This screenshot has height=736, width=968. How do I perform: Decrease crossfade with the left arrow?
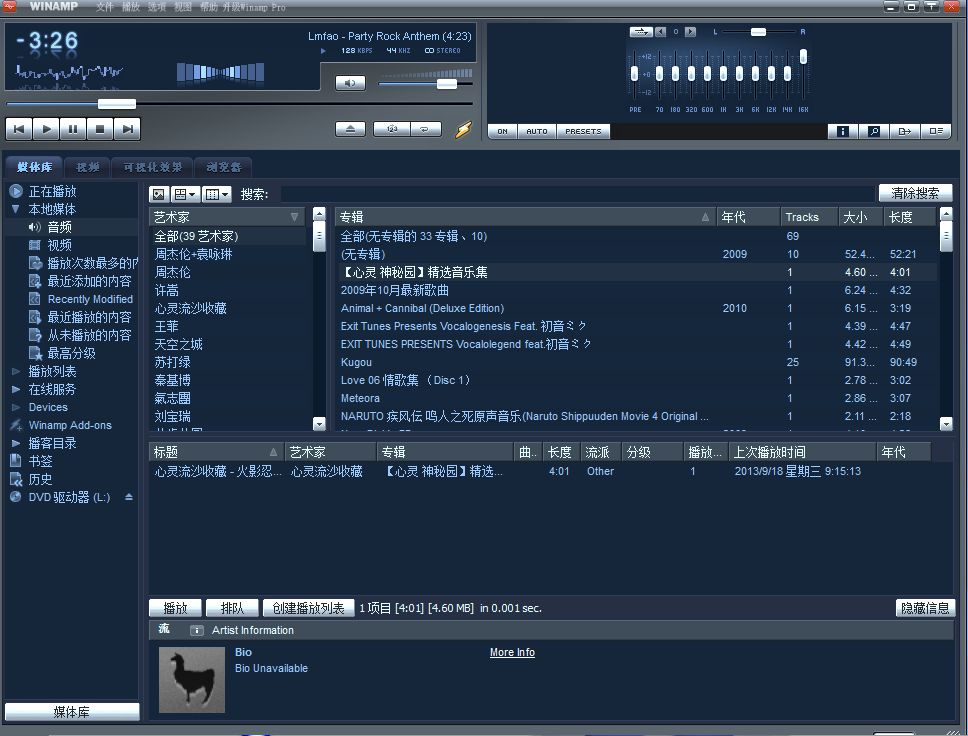[661, 31]
